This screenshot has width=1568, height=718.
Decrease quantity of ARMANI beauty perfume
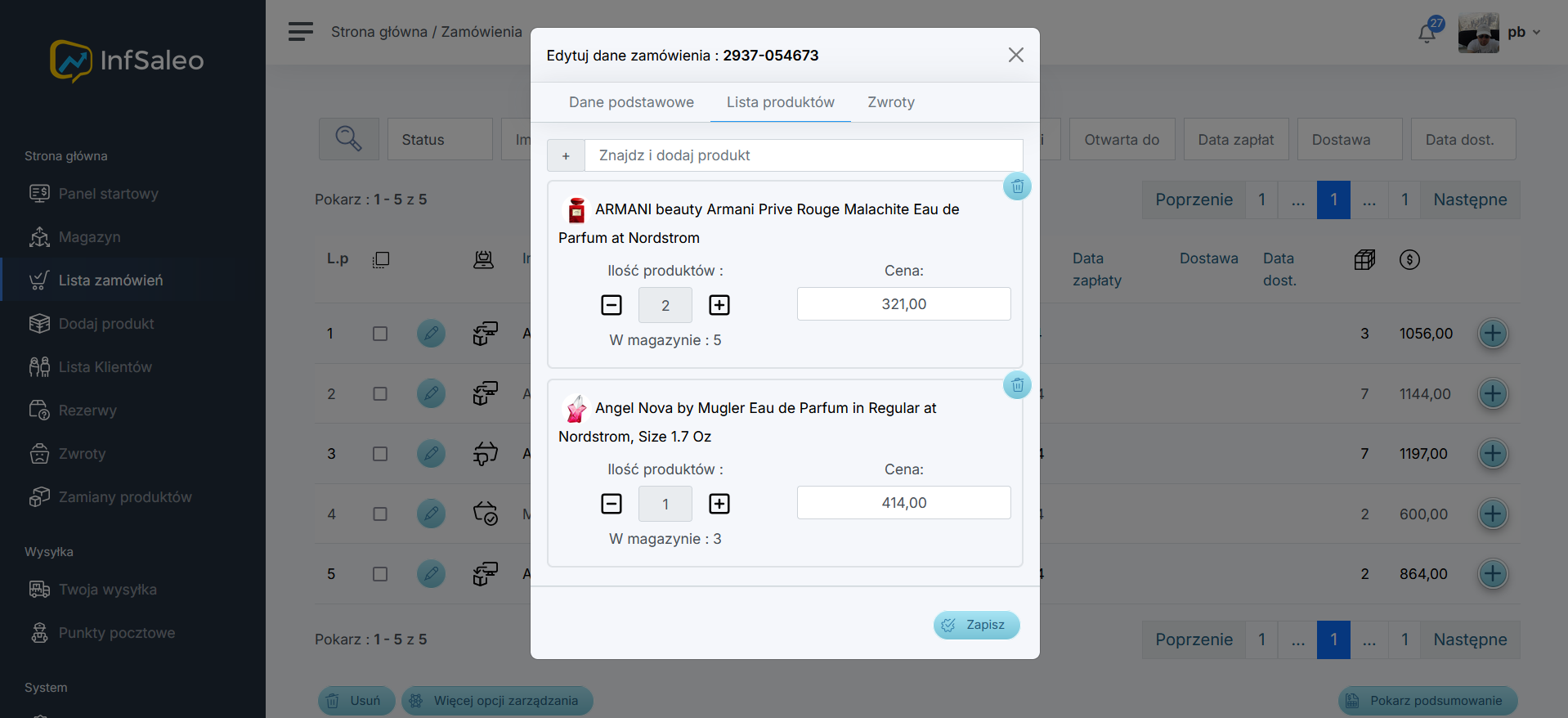(612, 305)
